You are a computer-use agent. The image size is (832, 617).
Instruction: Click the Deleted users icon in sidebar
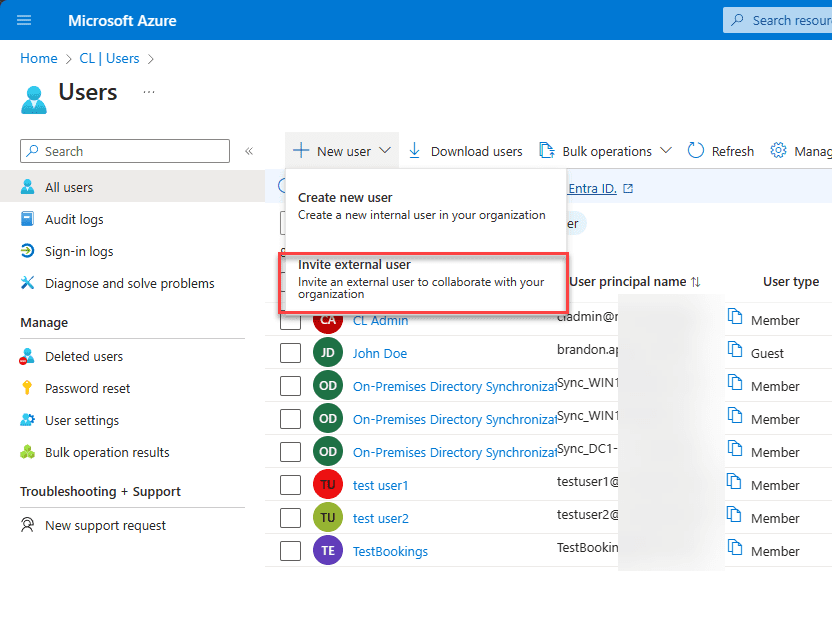pyautogui.click(x=27, y=356)
